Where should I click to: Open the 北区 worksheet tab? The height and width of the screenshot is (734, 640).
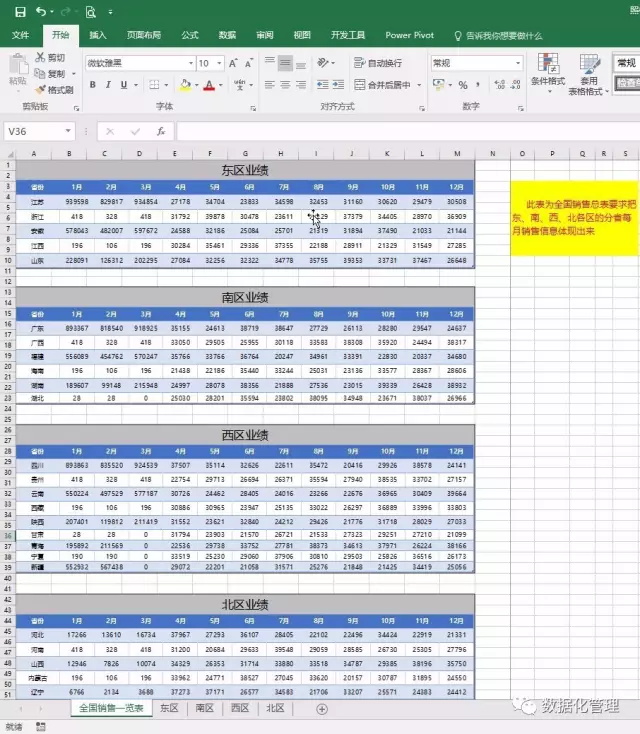pos(275,708)
